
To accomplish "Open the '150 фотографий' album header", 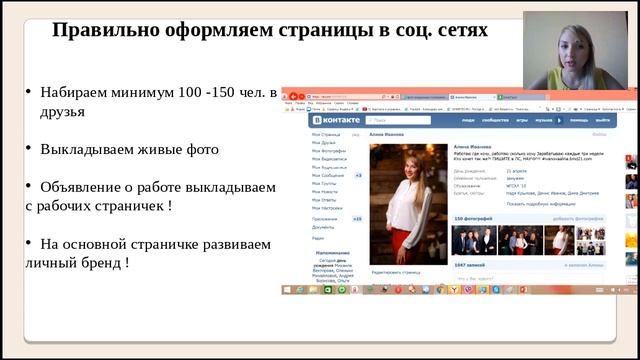I will (x=473, y=219).
